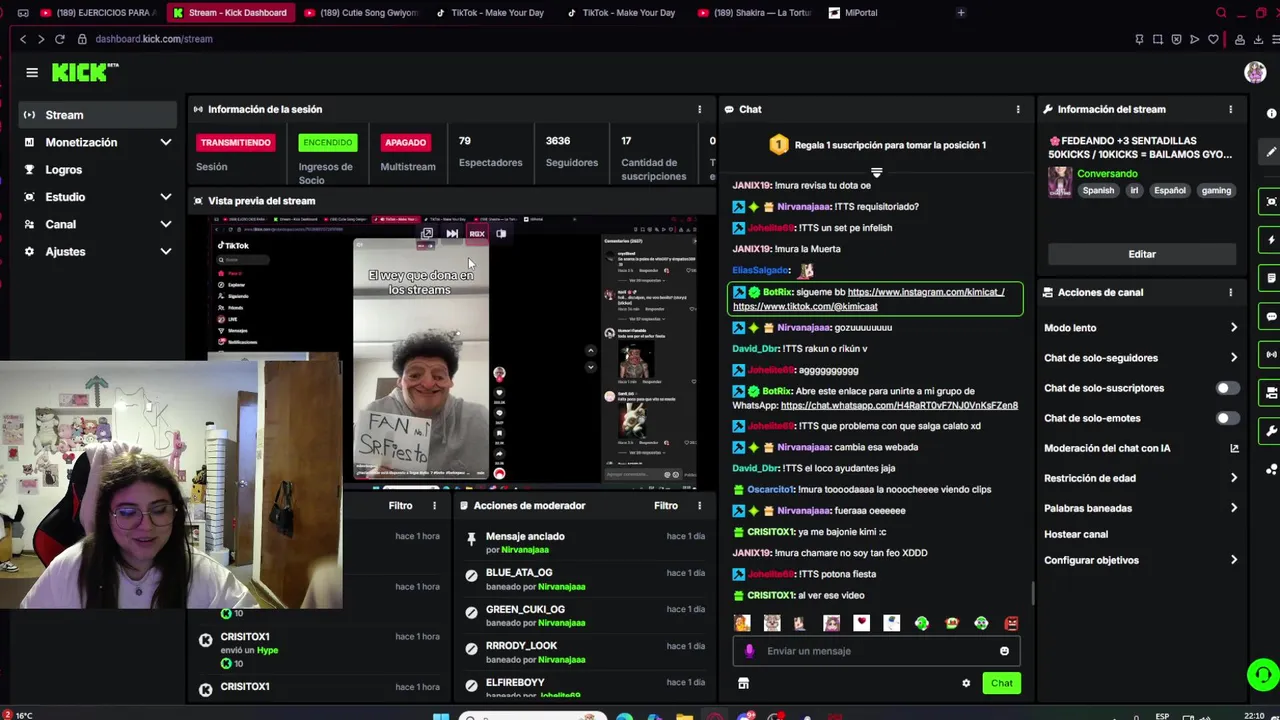Open the Instagram kimicat link in chat
The image size is (1280, 720).
[926, 292]
